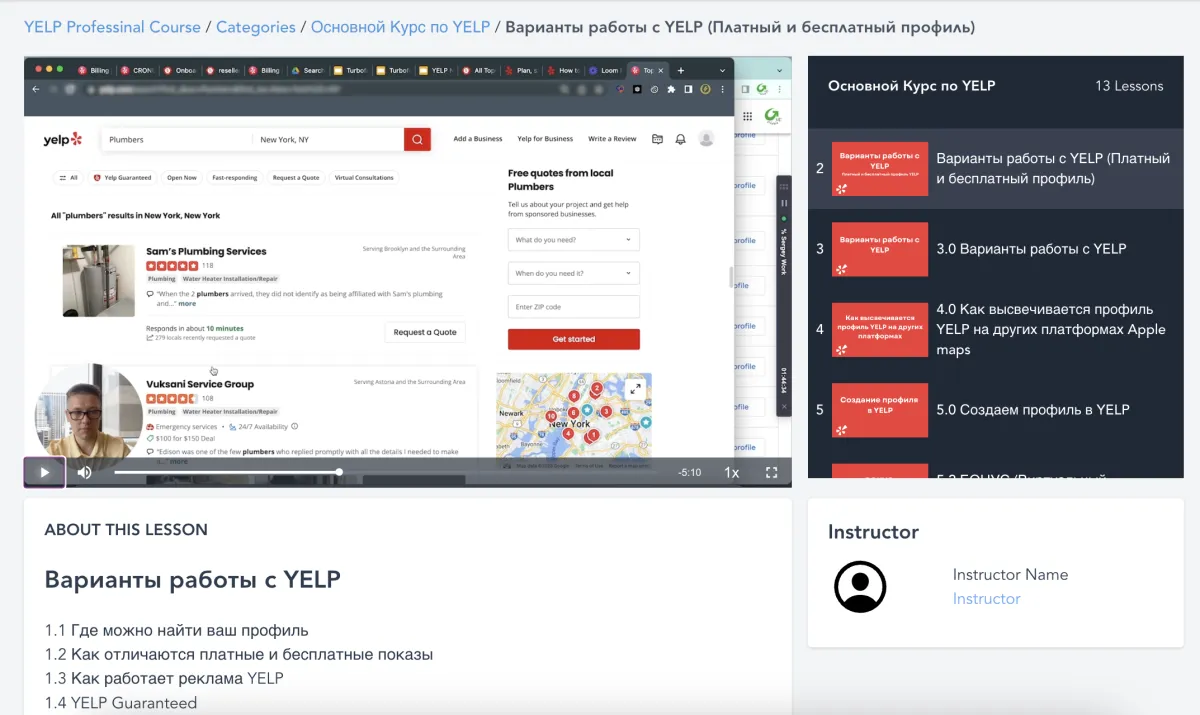The image size is (1200, 715).
Task: Click the 13 Lessons count
Action: 1129,86
